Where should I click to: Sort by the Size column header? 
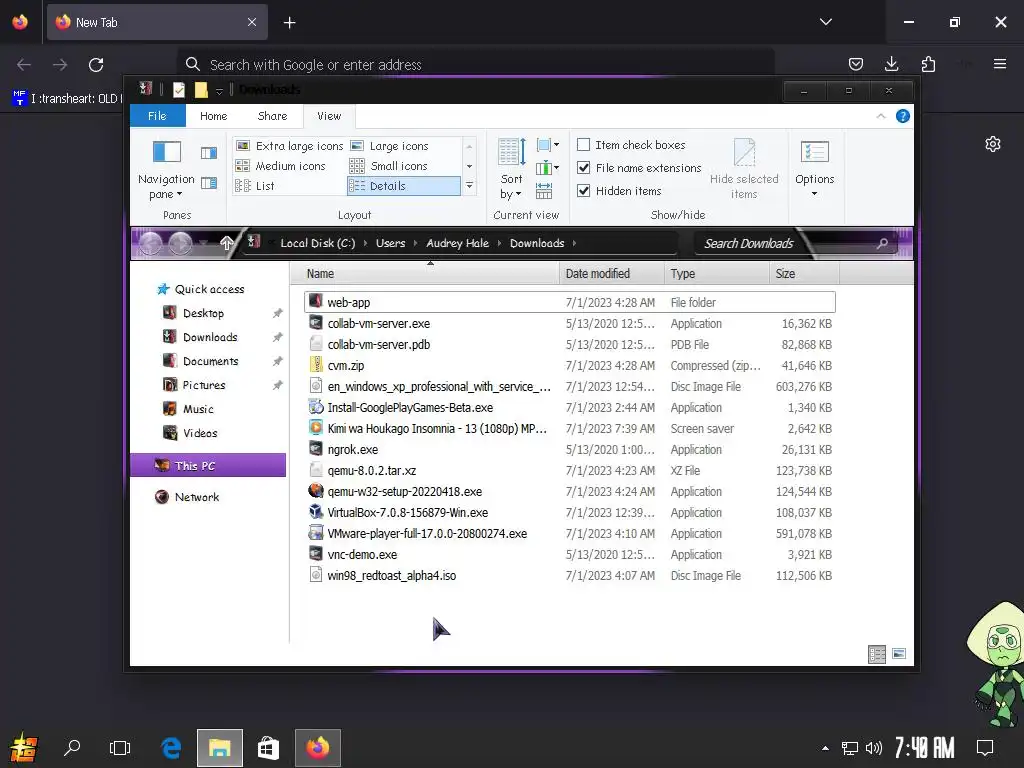(804, 274)
